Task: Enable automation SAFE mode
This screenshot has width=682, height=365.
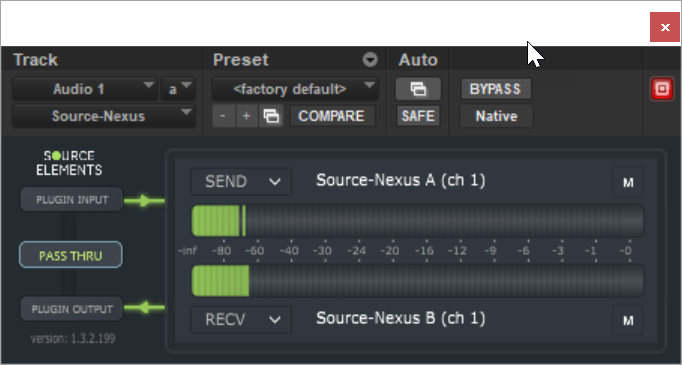Action: (x=418, y=116)
